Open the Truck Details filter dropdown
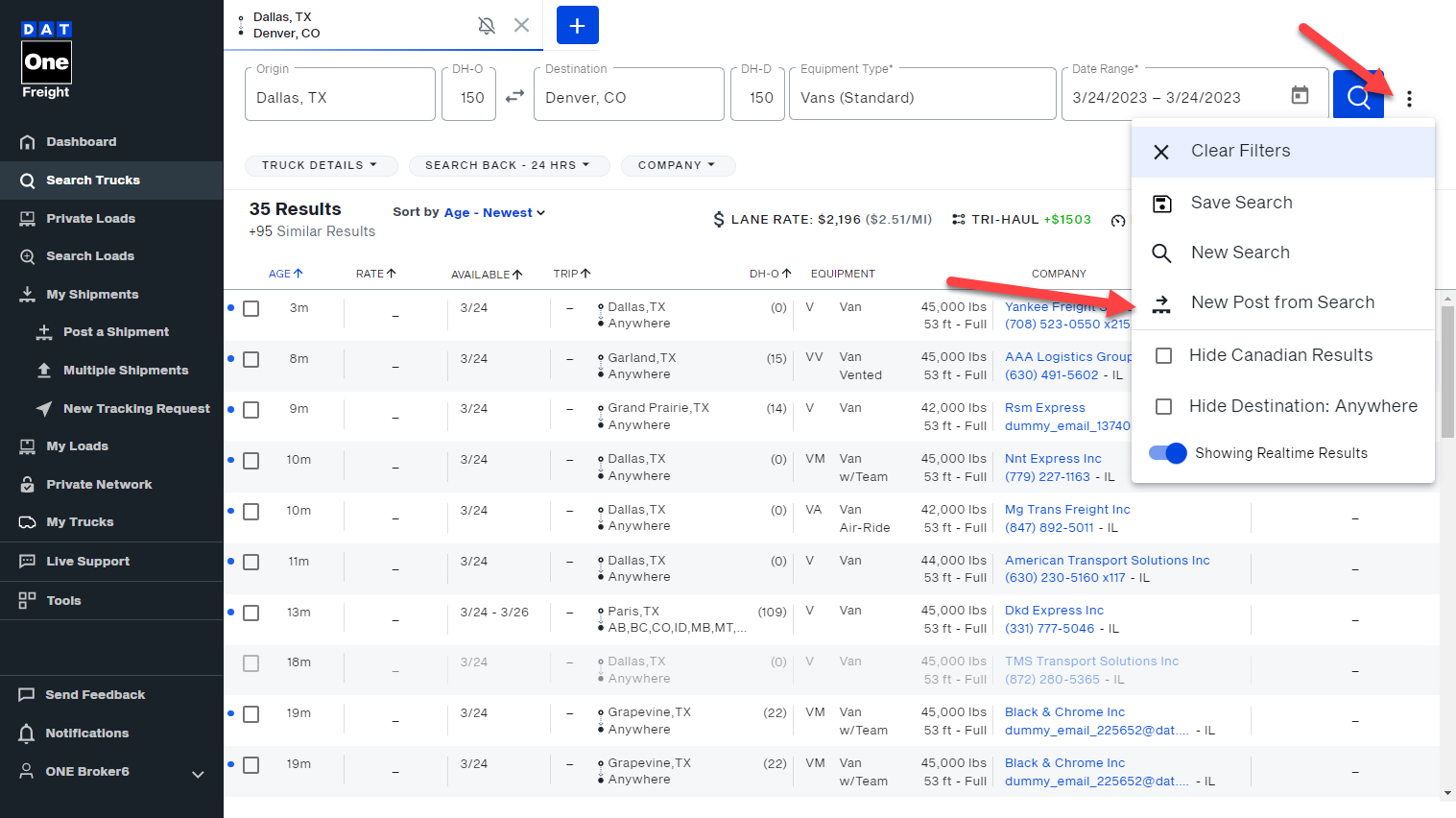Viewport: 1456px width, 818px height. coord(321,165)
